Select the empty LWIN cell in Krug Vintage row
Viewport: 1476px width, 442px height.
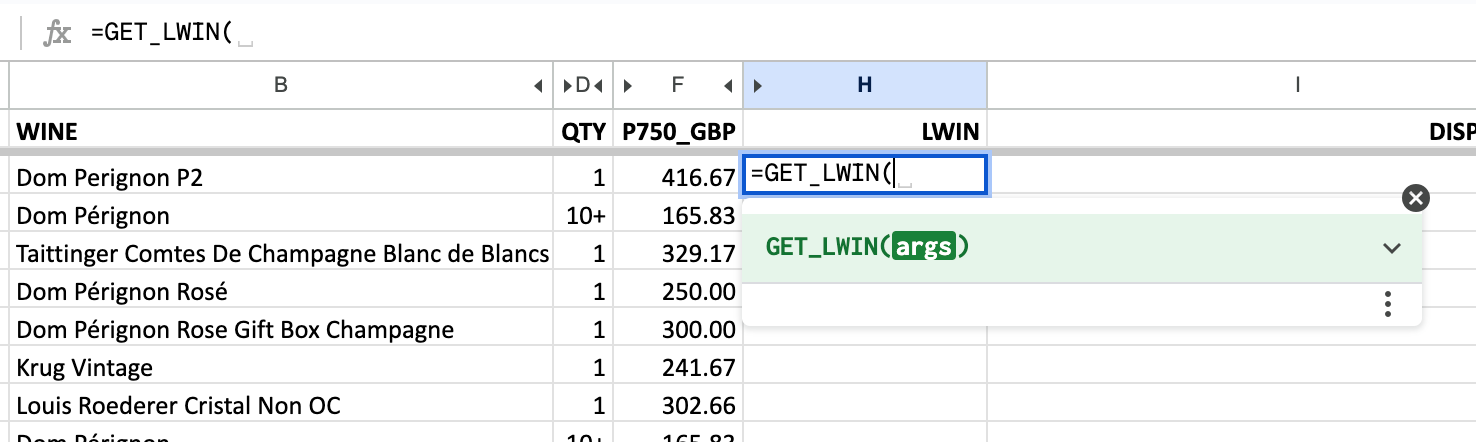(865, 367)
